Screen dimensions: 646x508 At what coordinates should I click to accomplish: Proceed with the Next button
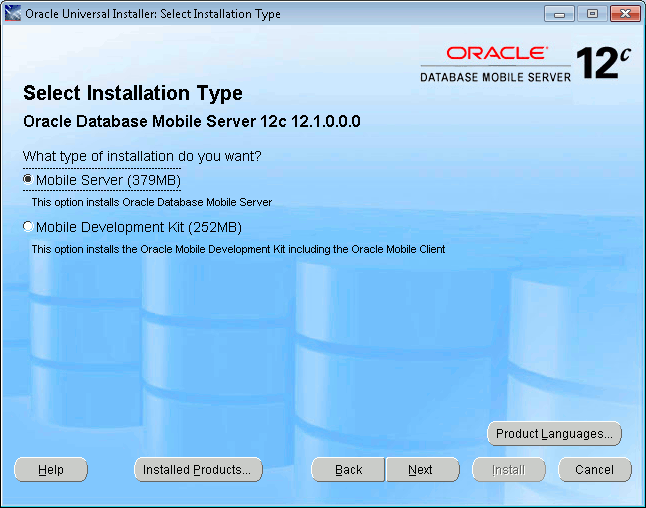[x=423, y=469]
